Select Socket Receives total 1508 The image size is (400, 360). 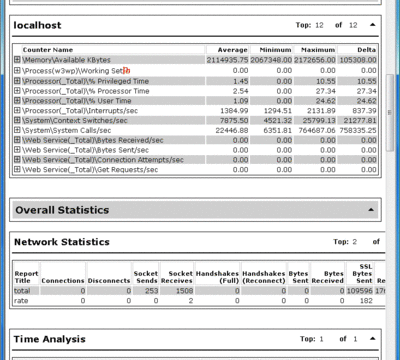[184, 291]
